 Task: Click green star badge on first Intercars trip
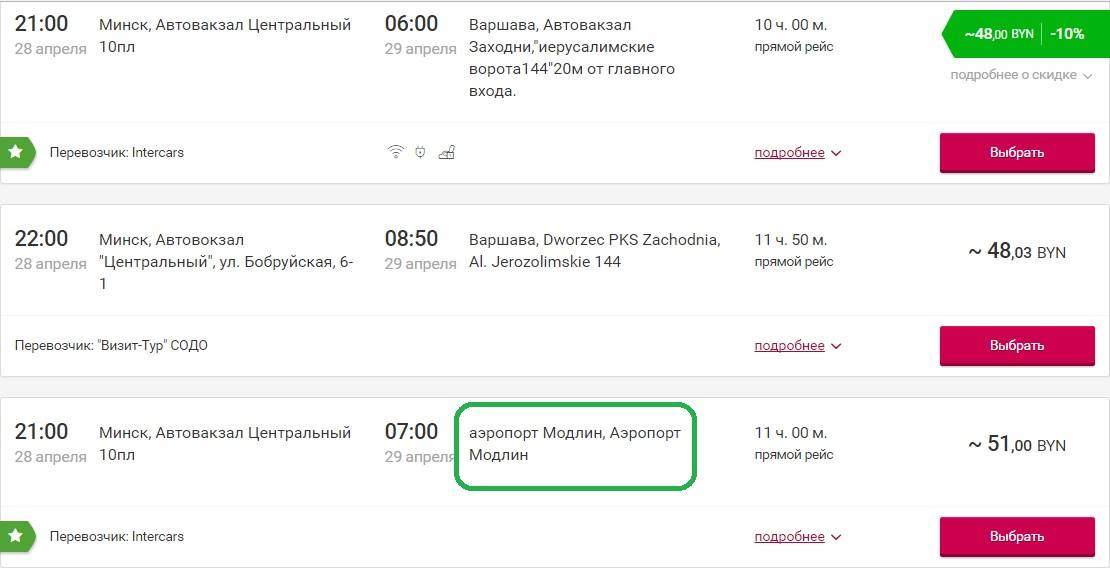16,152
